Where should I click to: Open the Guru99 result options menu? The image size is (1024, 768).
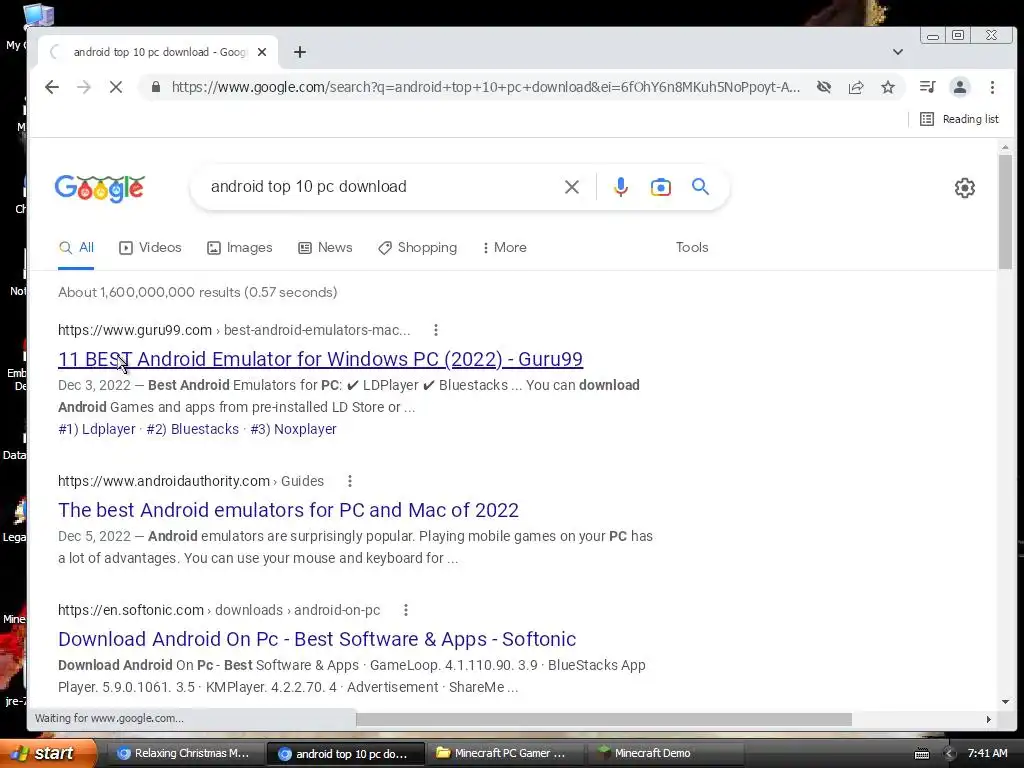point(436,330)
